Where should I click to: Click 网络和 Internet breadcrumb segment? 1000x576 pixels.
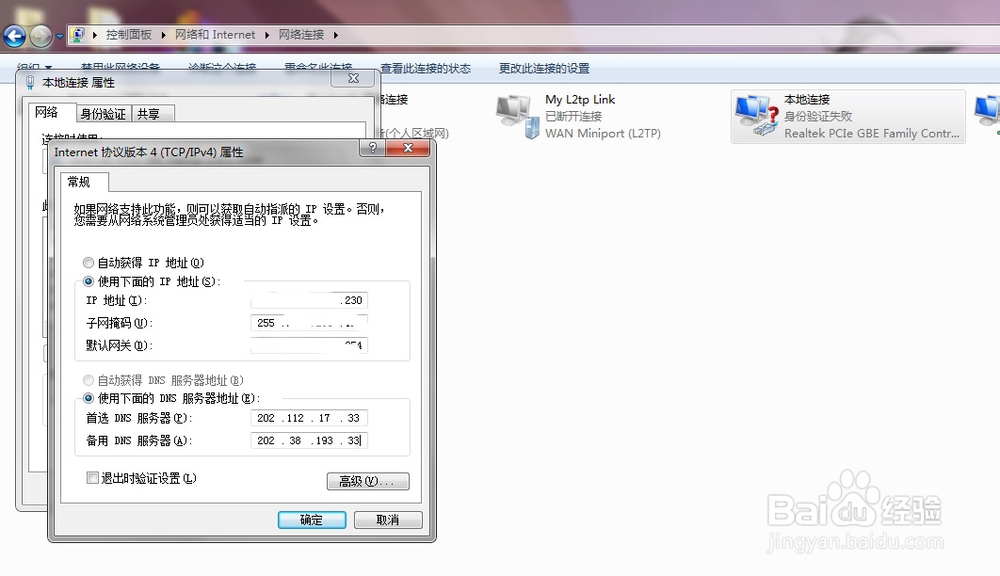click(x=215, y=34)
